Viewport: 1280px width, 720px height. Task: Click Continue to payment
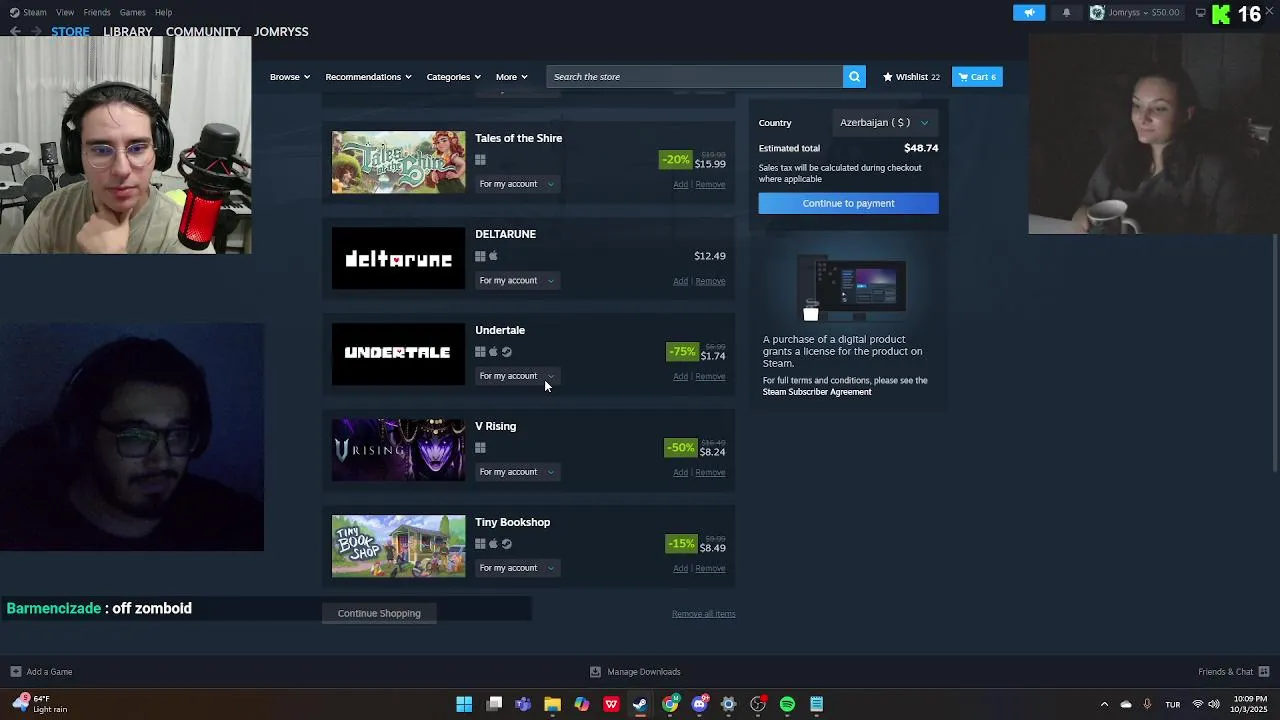(848, 203)
